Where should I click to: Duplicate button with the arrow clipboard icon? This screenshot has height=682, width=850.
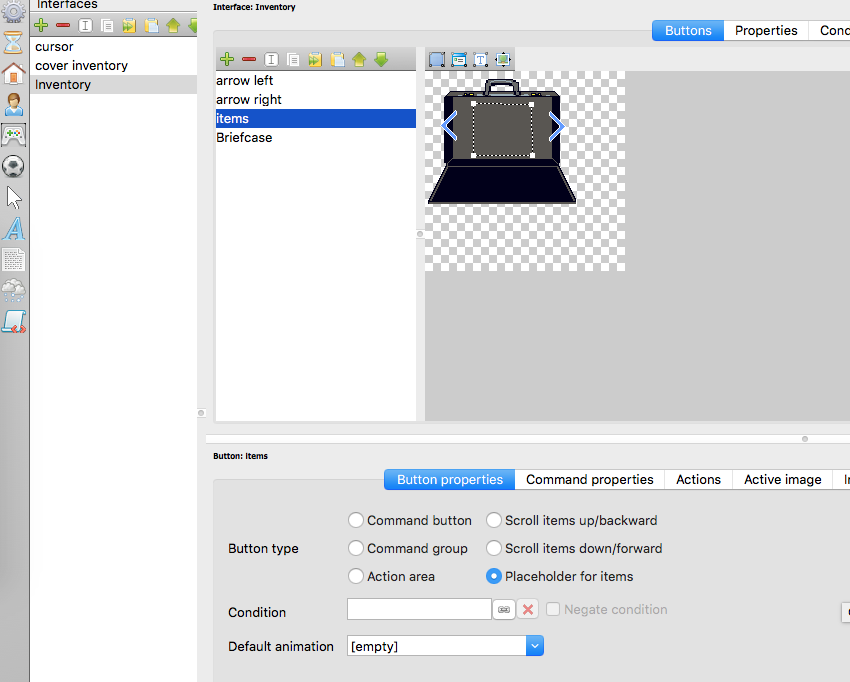[x=315, y=59]
